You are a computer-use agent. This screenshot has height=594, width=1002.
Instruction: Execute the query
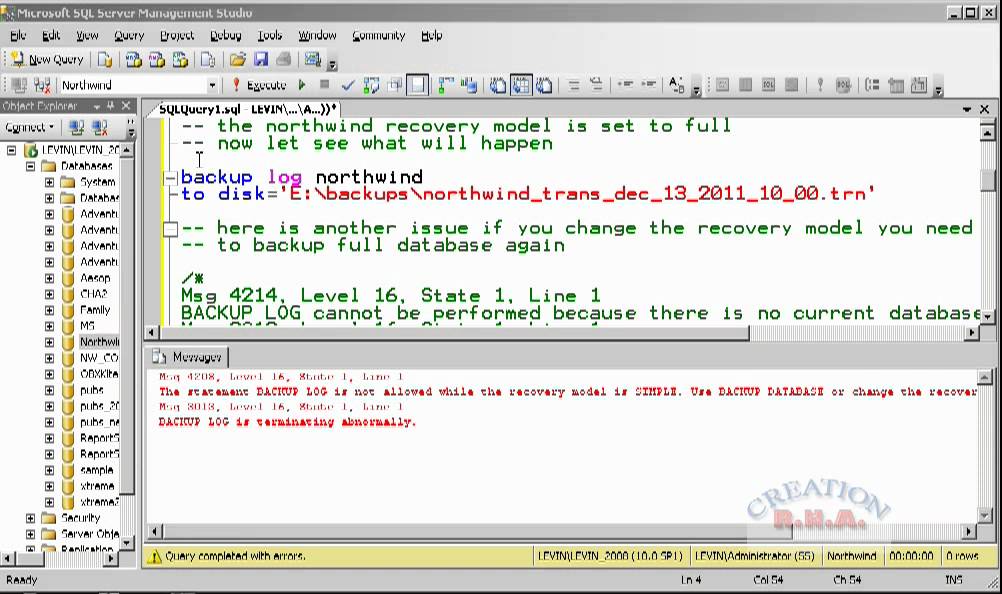click(x=259, y=85)
